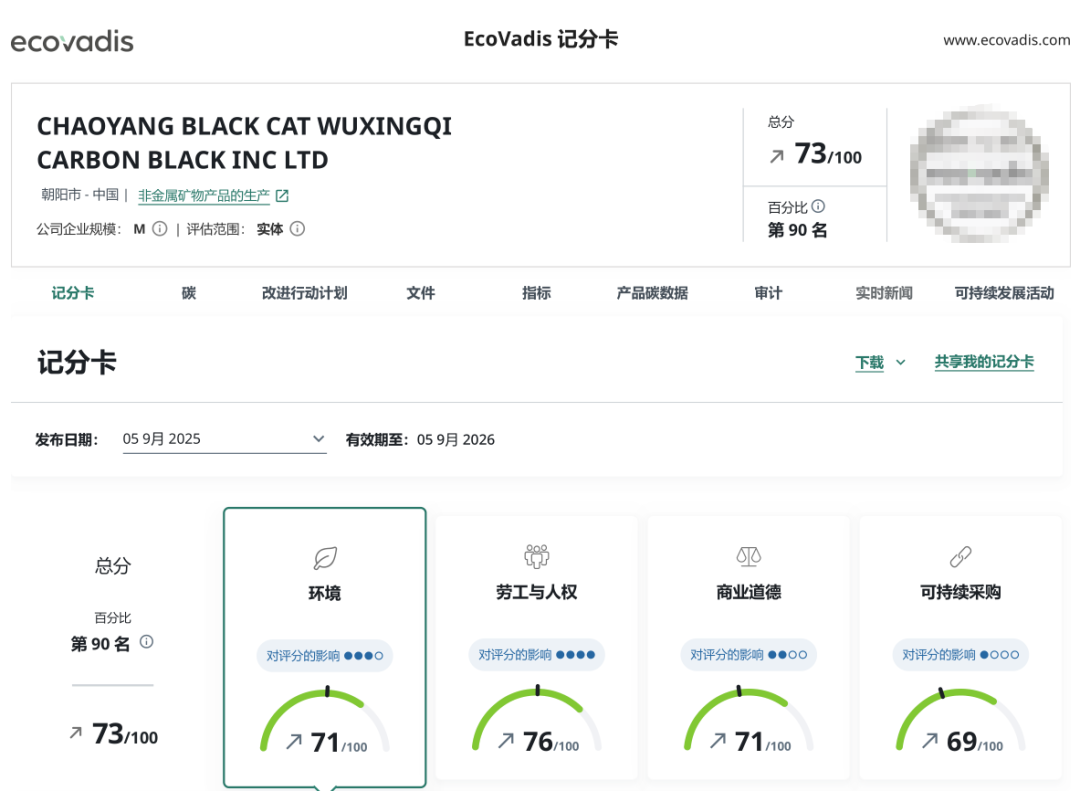Open the www.ecovadis.com link
Screen dimensions: 1080x791
[1006, 41]
